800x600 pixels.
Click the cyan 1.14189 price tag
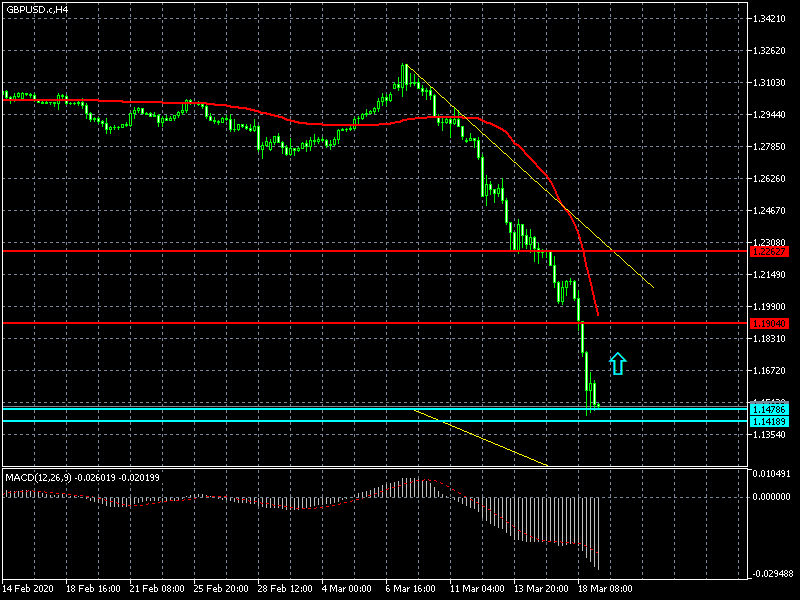(x=769, y=422)
